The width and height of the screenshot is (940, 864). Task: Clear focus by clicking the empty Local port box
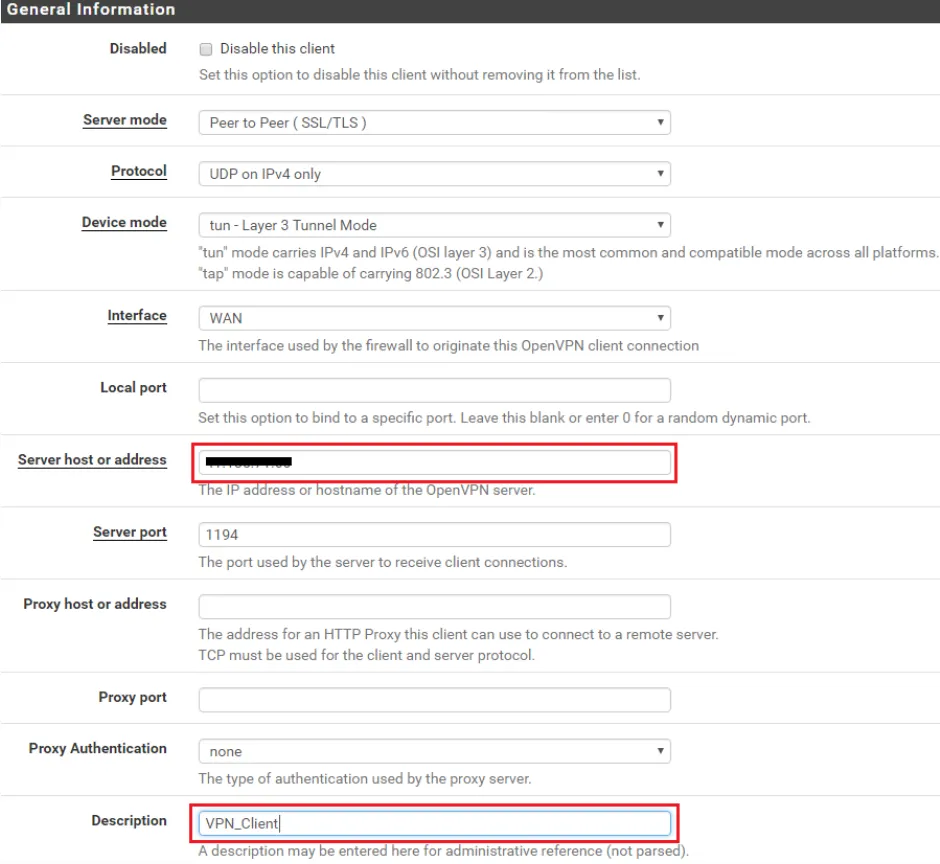[x=434, y=389]
